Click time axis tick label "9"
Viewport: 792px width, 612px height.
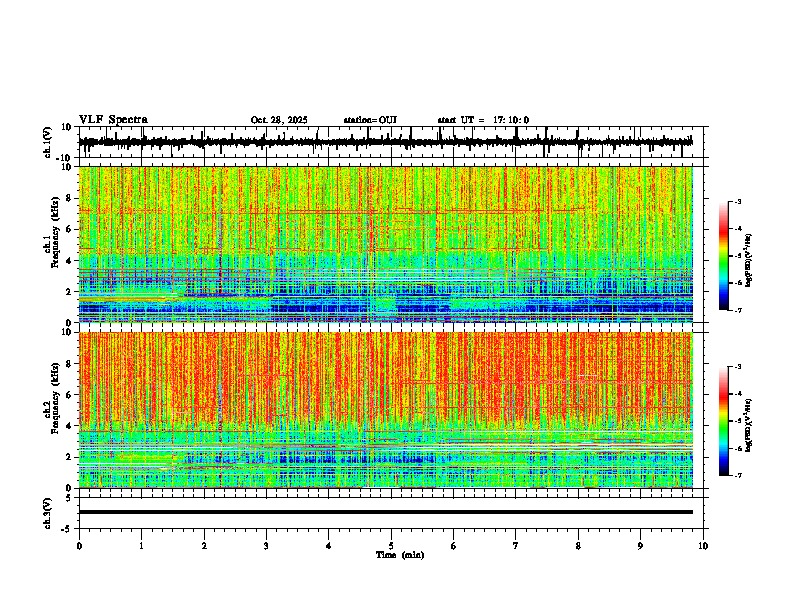coord(640,546)
